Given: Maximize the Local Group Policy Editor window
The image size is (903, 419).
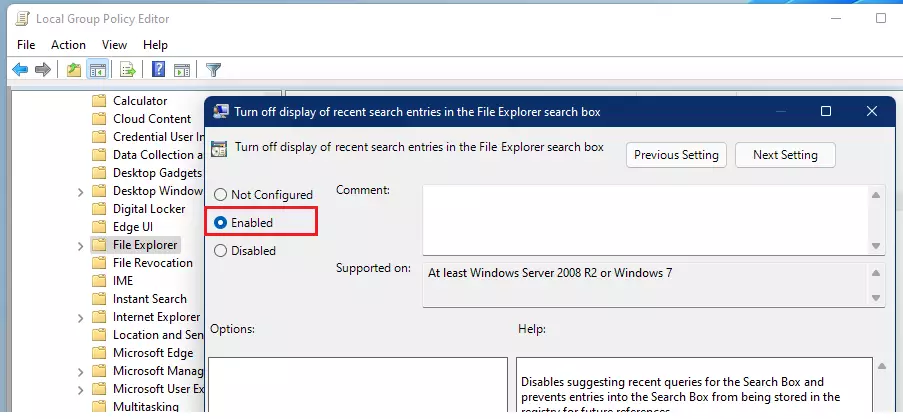Looking at the screenshot, I should point(881,18).
